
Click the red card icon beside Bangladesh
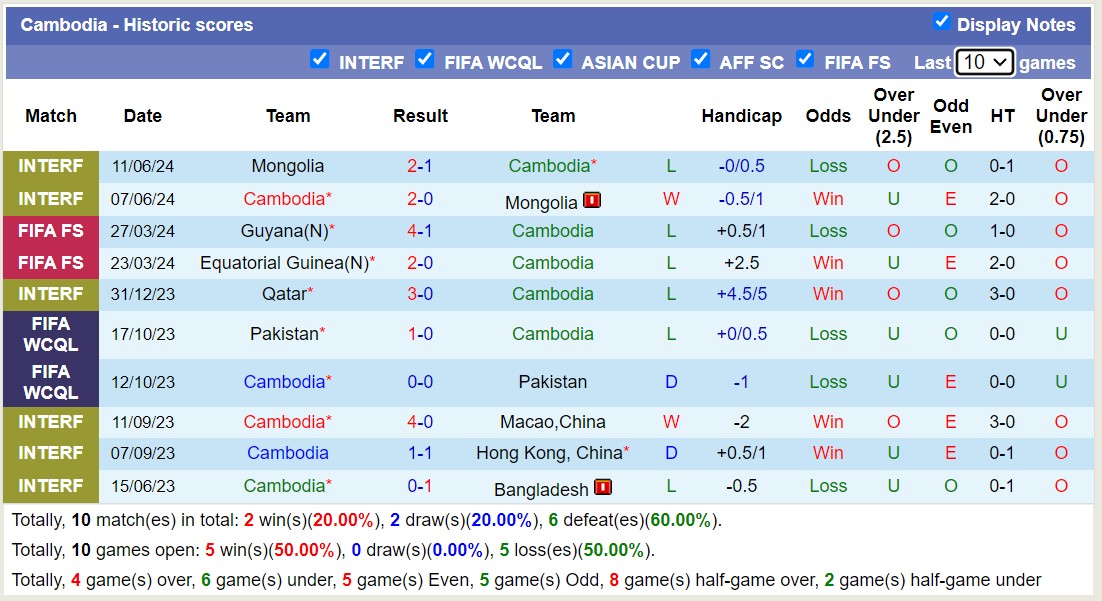tap(603, 487)
